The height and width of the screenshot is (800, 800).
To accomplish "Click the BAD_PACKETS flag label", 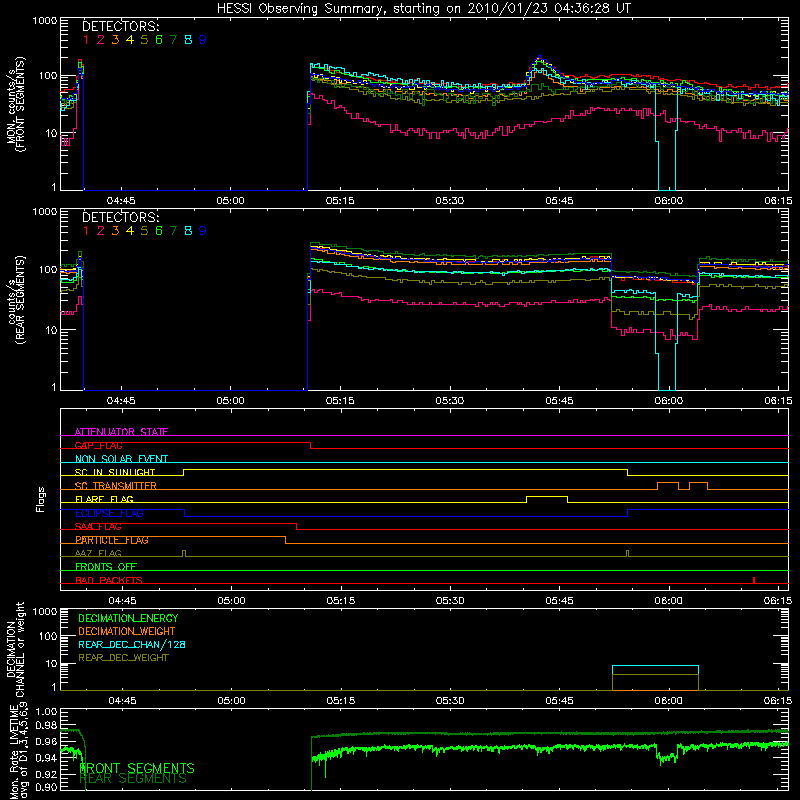I will click(x=109, y=580).
